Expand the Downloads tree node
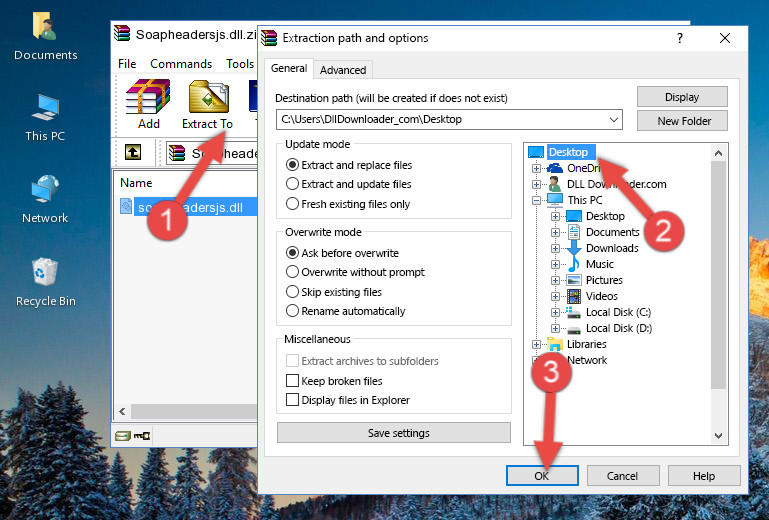Image resolution: width=769 pixels, height=520 pixels. pos(555,248)
